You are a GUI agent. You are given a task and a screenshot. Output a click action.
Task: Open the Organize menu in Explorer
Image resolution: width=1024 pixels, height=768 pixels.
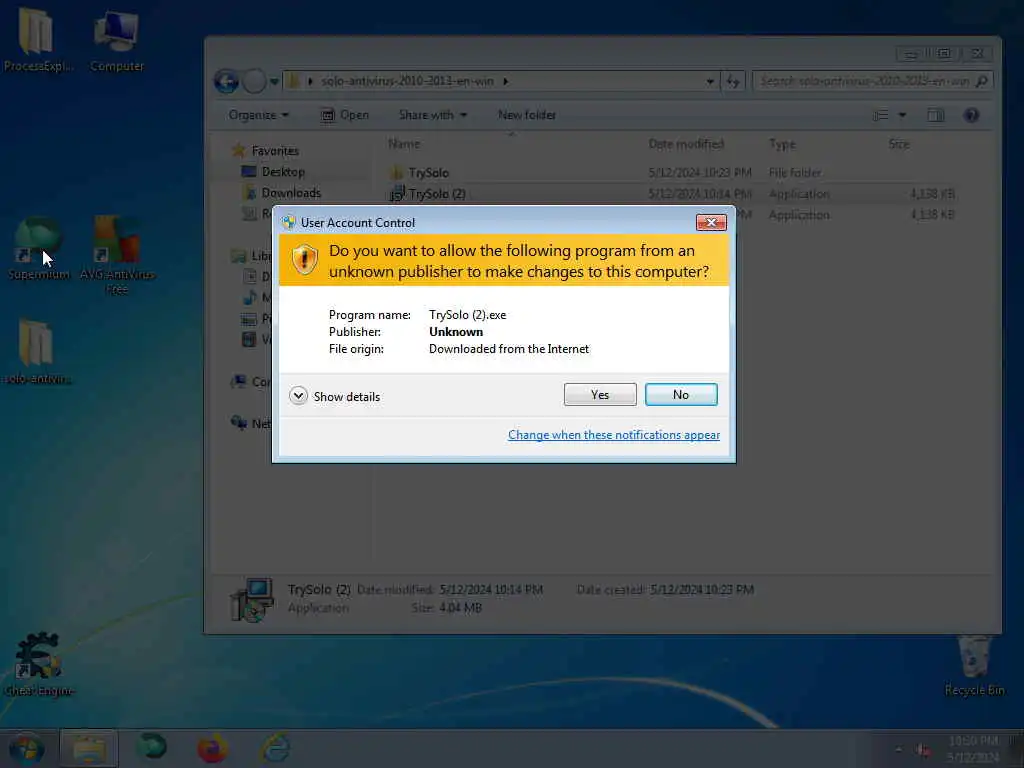[259, 115]
